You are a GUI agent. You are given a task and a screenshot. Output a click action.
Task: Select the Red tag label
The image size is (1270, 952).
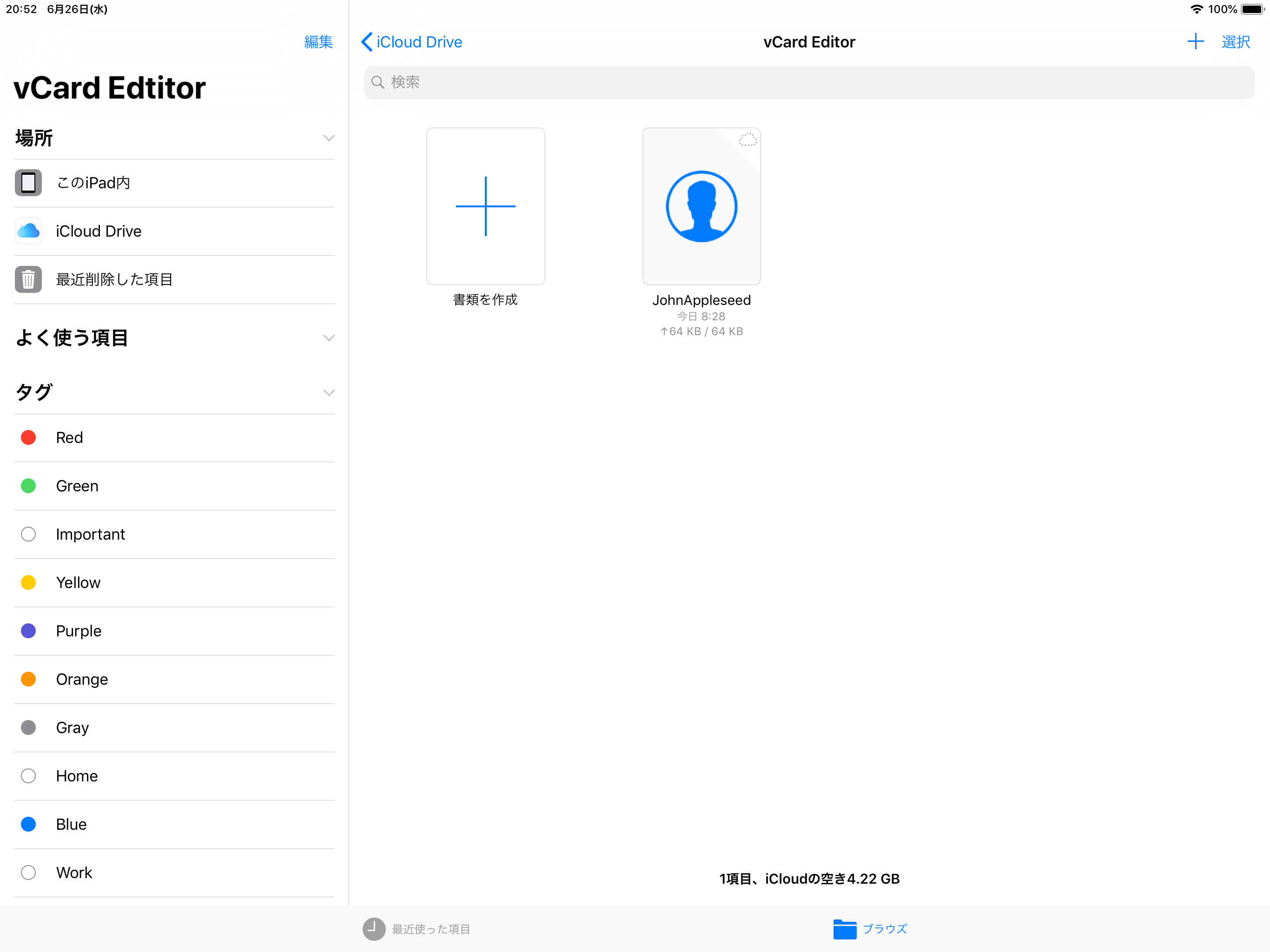click(69, 437)
